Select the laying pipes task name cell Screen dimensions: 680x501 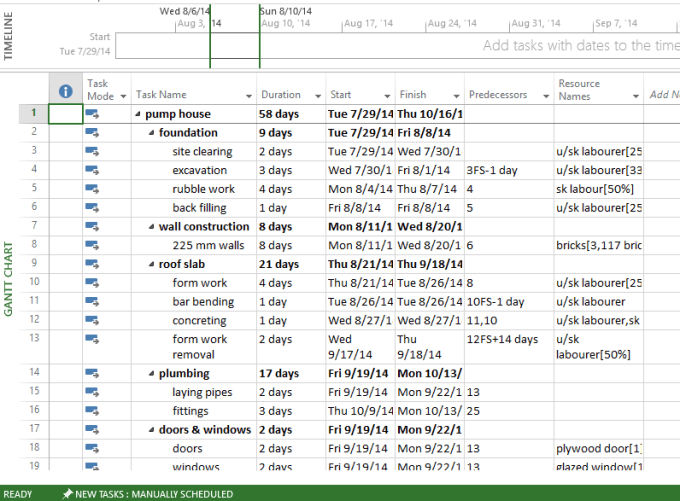[x=194, y=392]
